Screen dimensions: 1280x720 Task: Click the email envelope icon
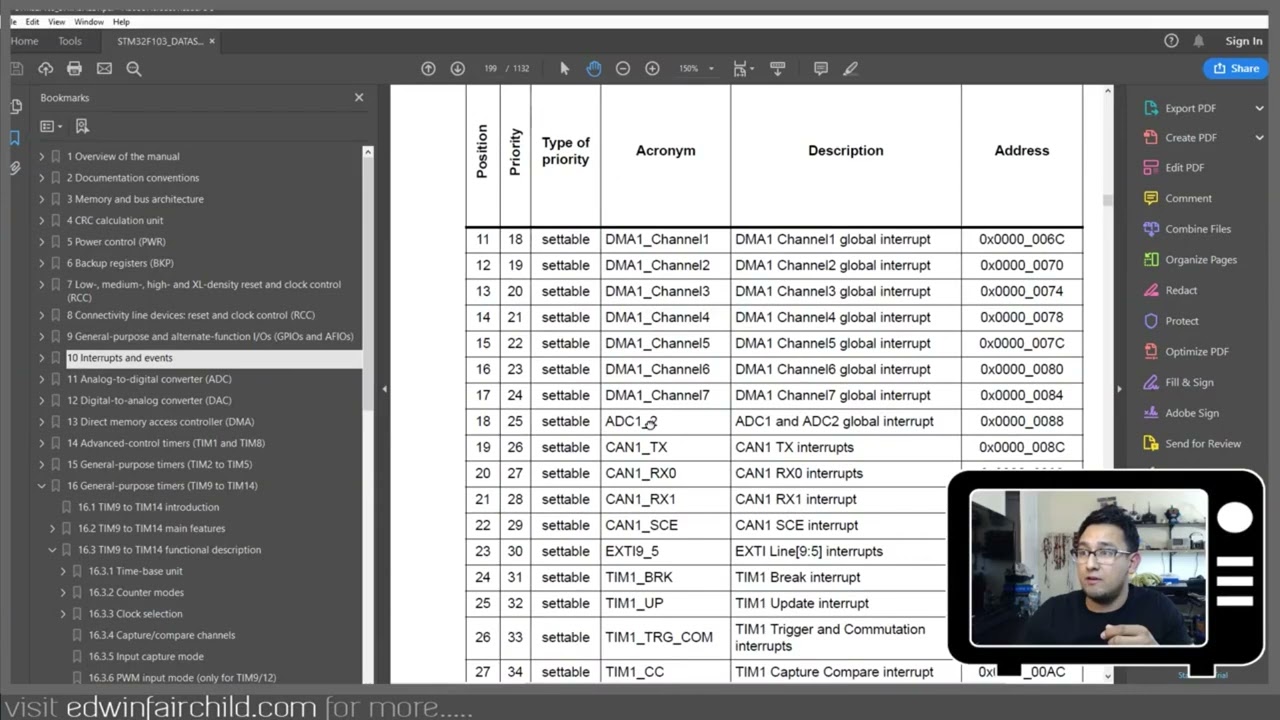click(x=104, y=68)
